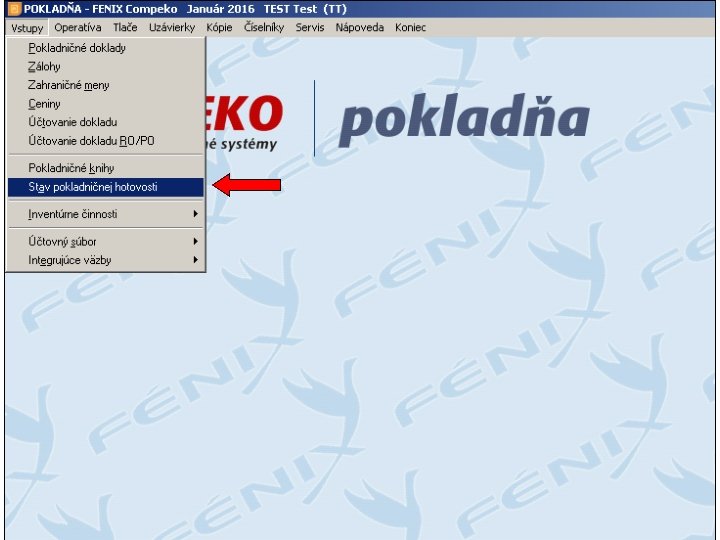Viewport: 720px width, 540px height.
Task: Choose the Zálohy menu entry
Action: (x=106, y=67)
